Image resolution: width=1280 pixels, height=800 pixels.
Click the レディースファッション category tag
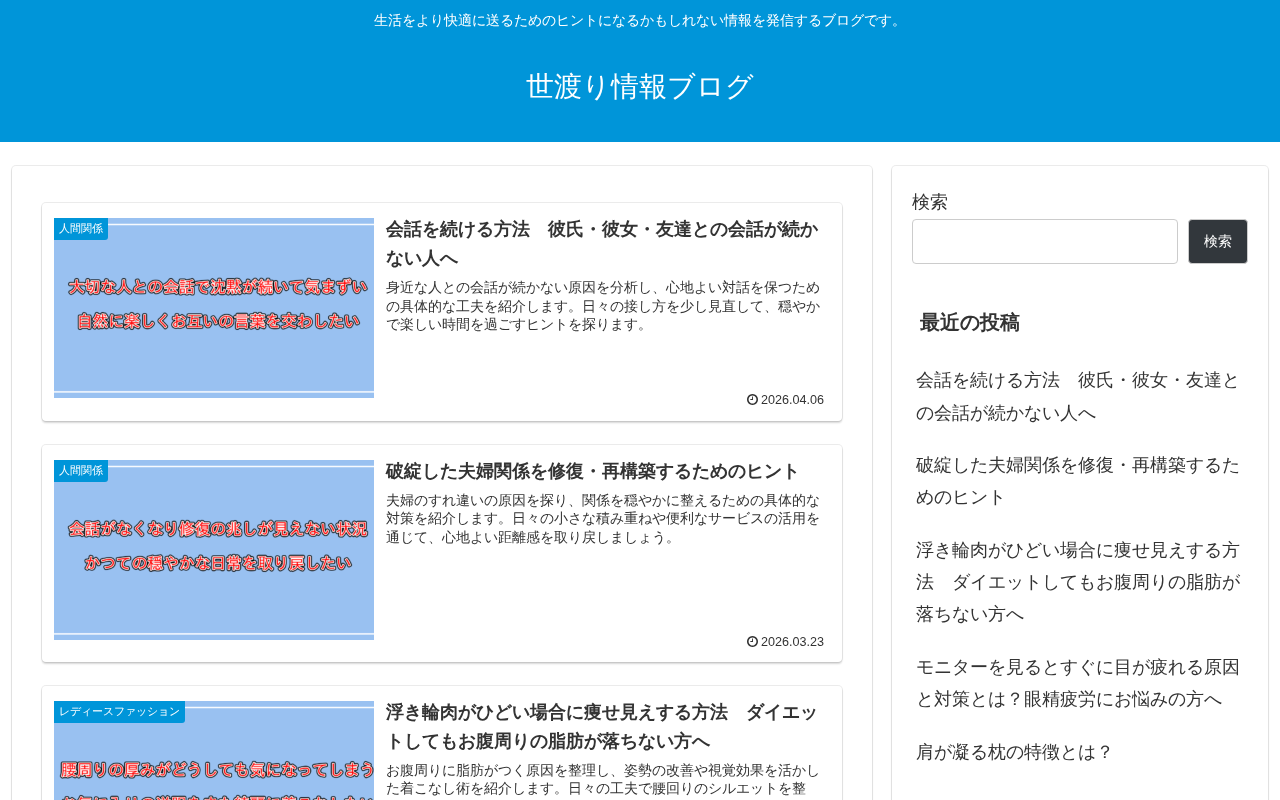click(119, 712)
